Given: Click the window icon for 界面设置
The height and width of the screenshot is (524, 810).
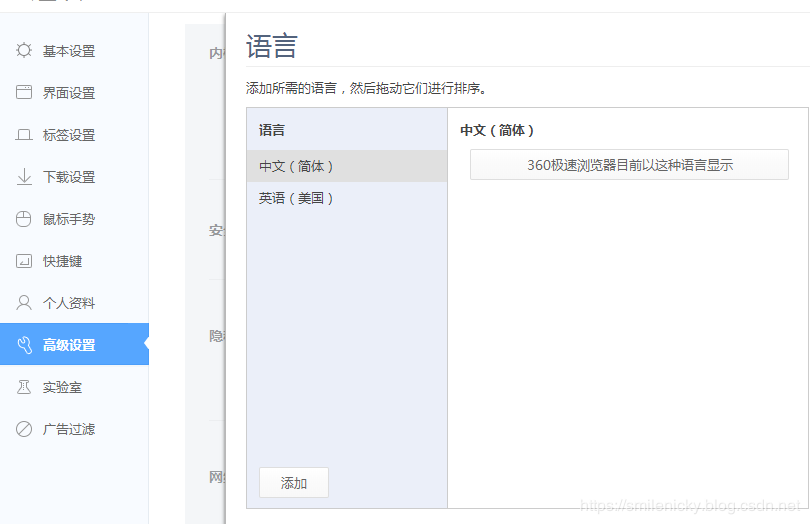Looking at the screenshot, I should (x=24, y=92).
